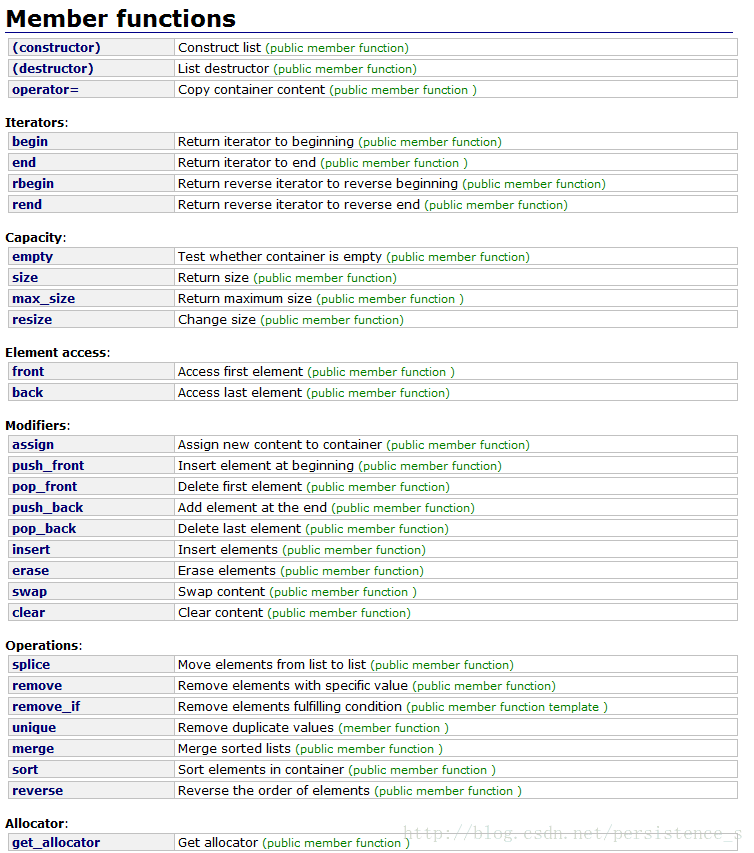Screen dimensions: 754x853
Task: Select the splice operation link
Action: click(x=31, y=664)
